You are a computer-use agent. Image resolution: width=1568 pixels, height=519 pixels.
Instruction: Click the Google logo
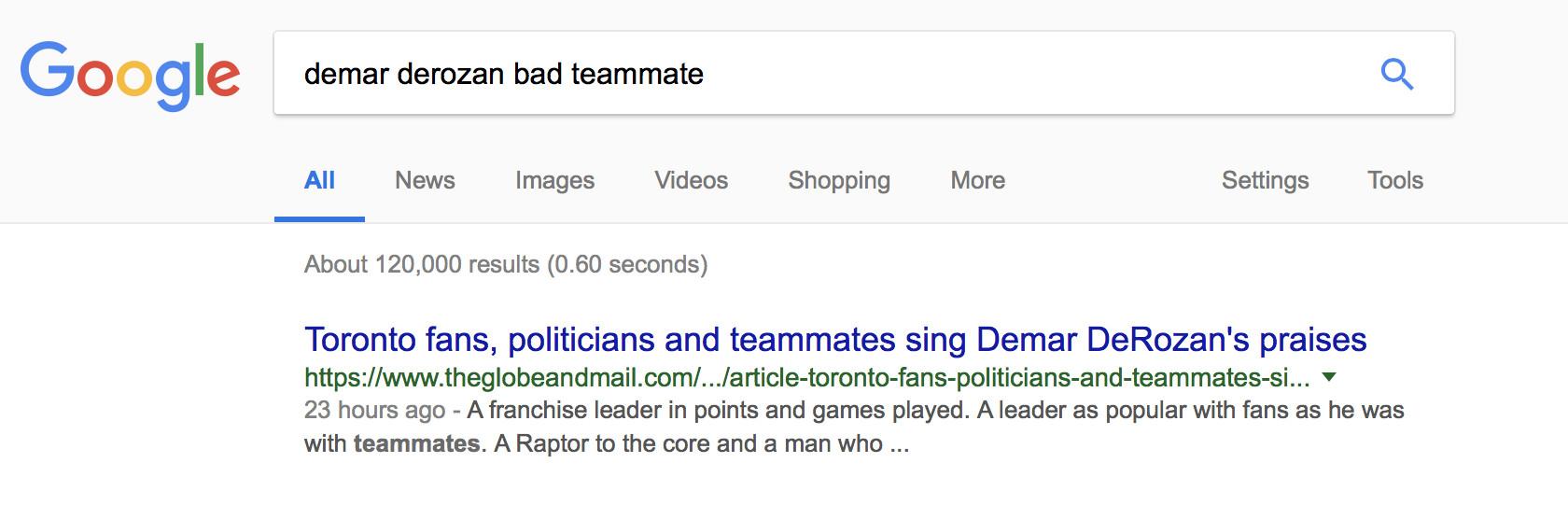[130, 75]
